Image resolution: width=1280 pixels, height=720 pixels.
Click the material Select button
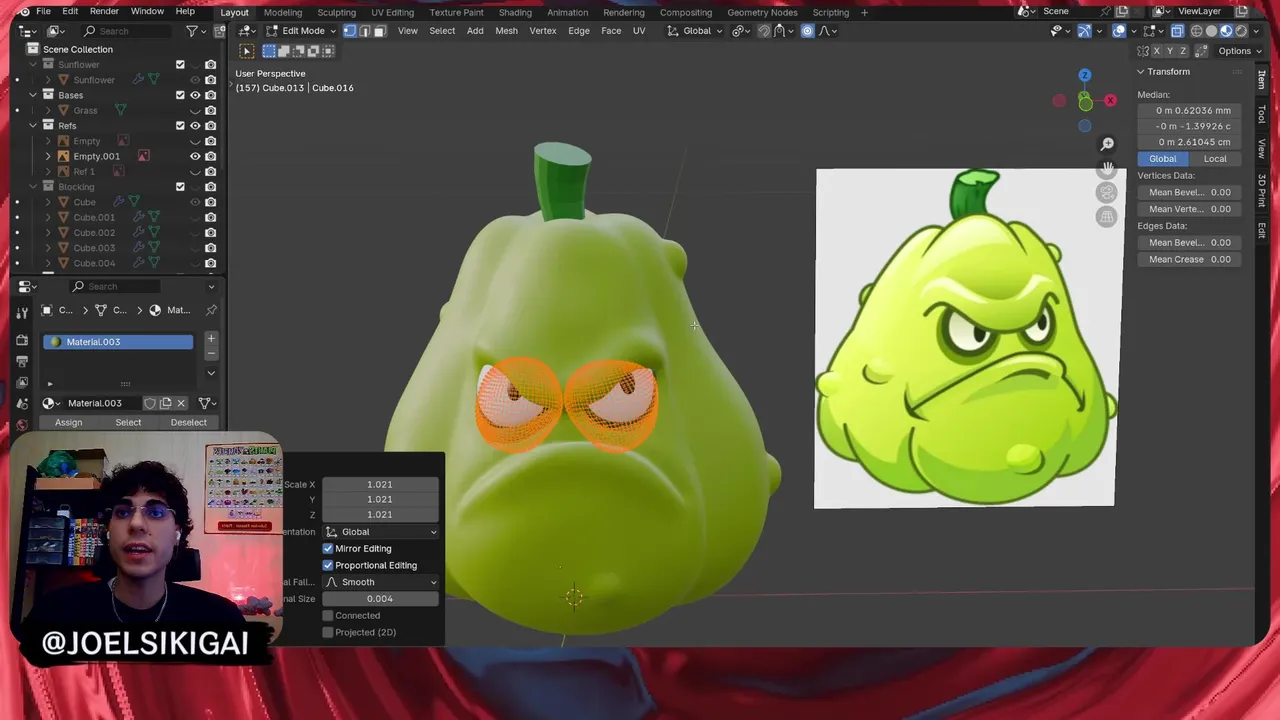128,422
